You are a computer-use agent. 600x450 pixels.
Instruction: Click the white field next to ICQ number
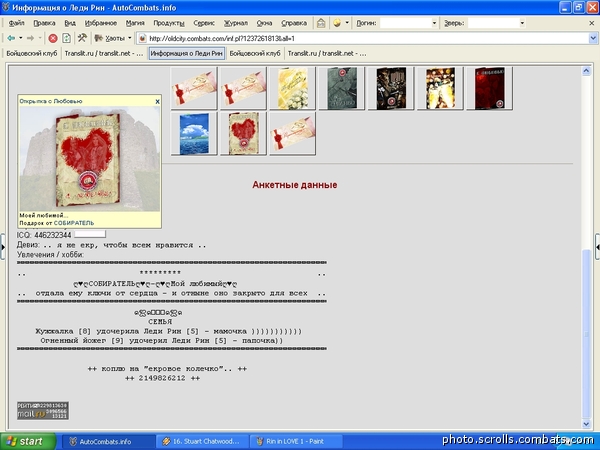coord(90,235)
